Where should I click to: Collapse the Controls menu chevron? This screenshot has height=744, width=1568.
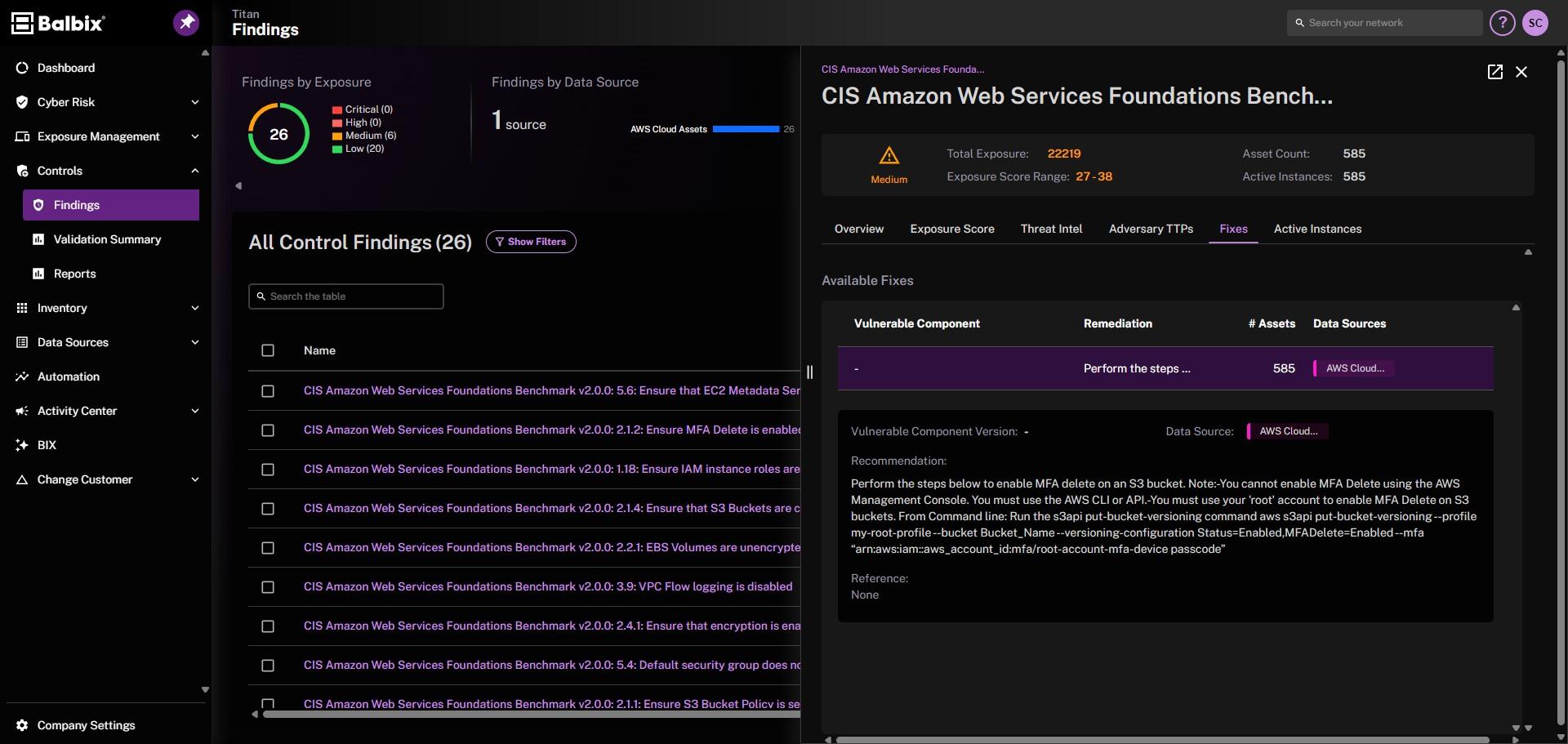coord(194,171)
